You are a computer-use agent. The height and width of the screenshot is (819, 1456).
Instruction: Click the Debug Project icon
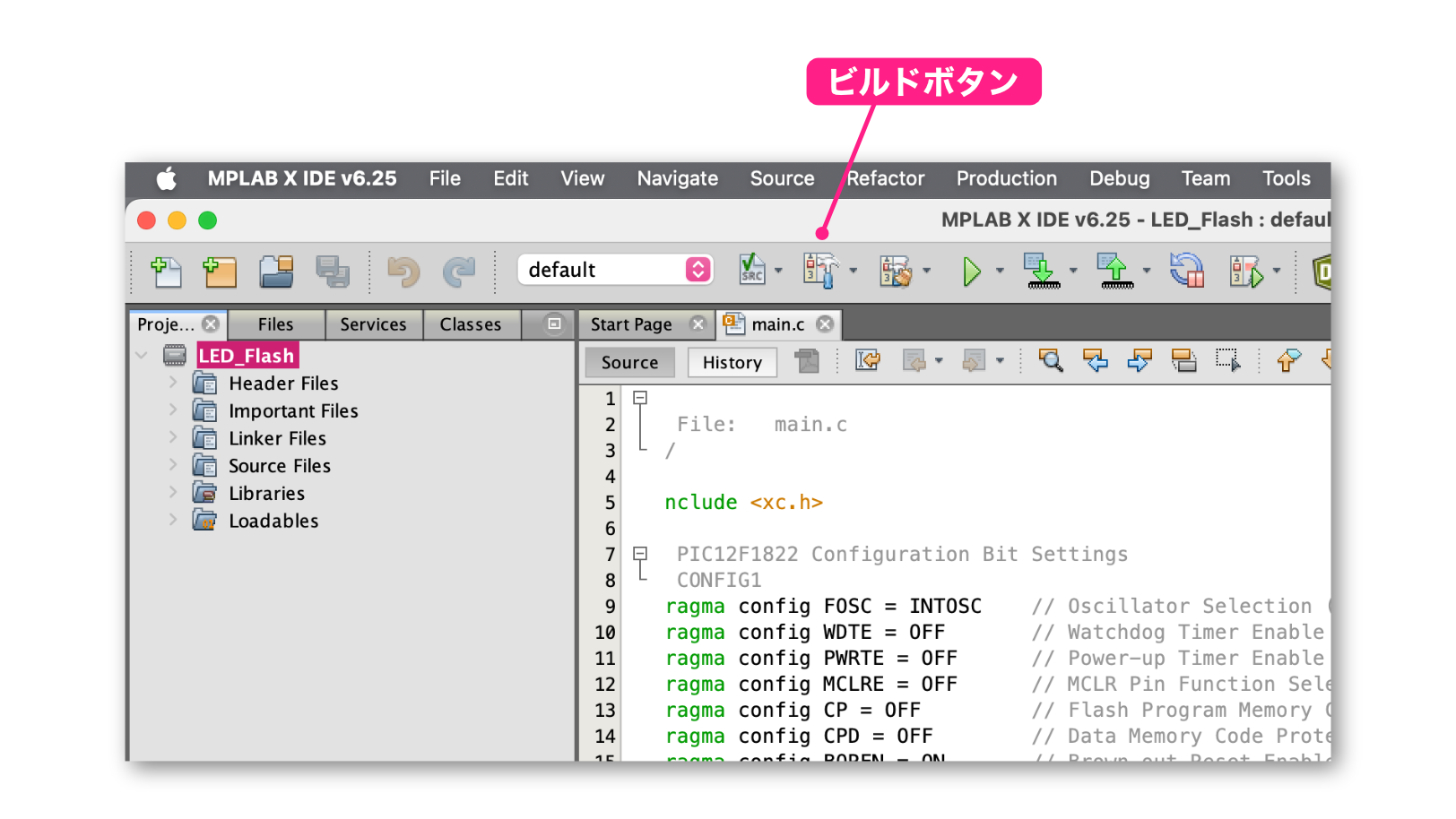tap(1247, 272)
